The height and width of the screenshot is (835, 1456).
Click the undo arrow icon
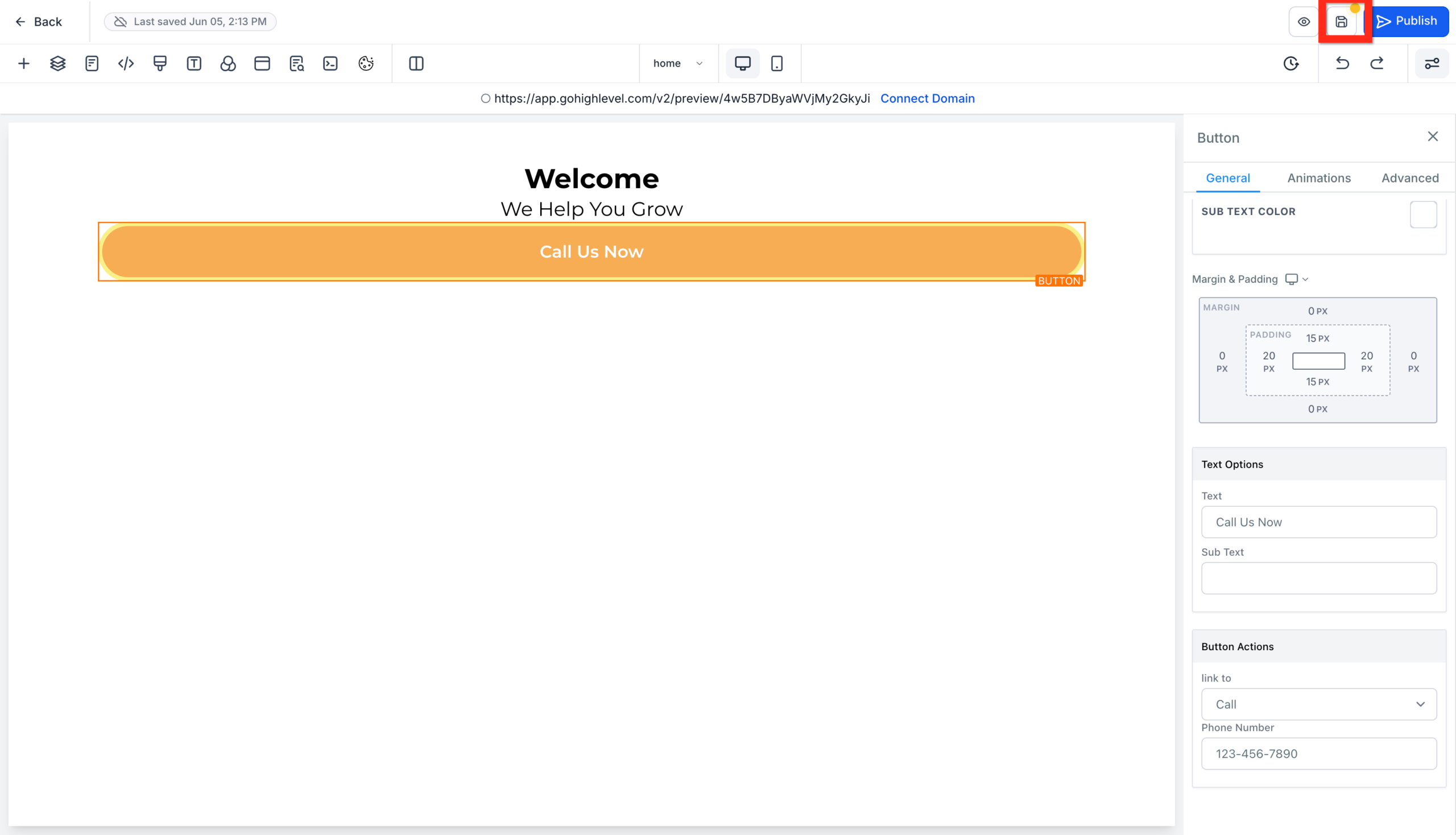pos(1342,63)
